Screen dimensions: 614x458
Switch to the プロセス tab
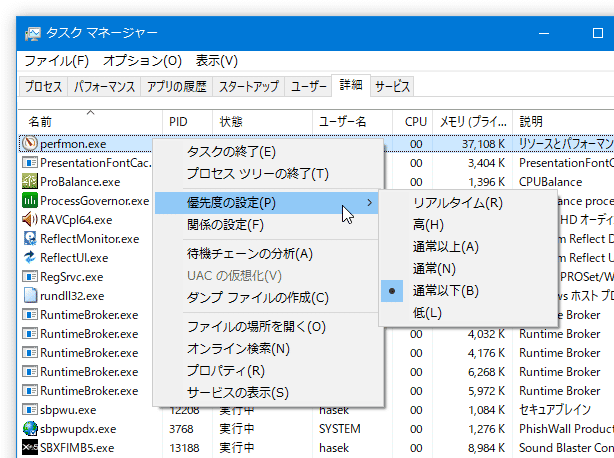43,86
